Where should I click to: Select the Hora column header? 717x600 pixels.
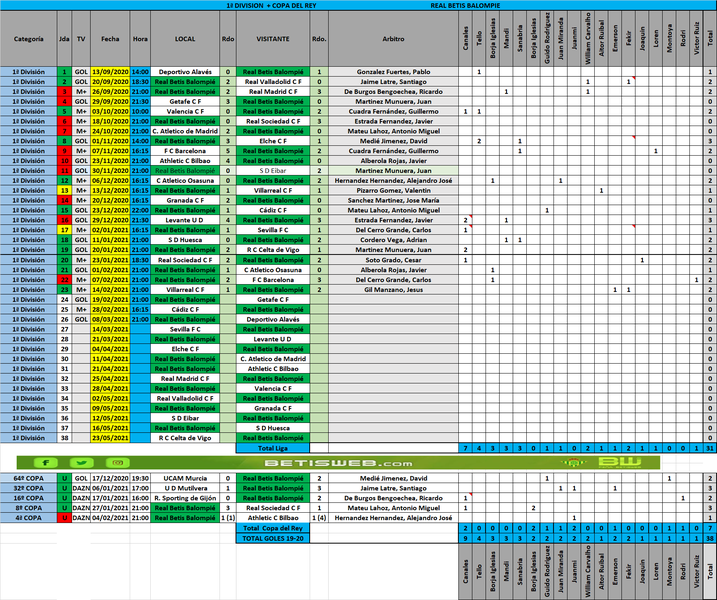140,39
